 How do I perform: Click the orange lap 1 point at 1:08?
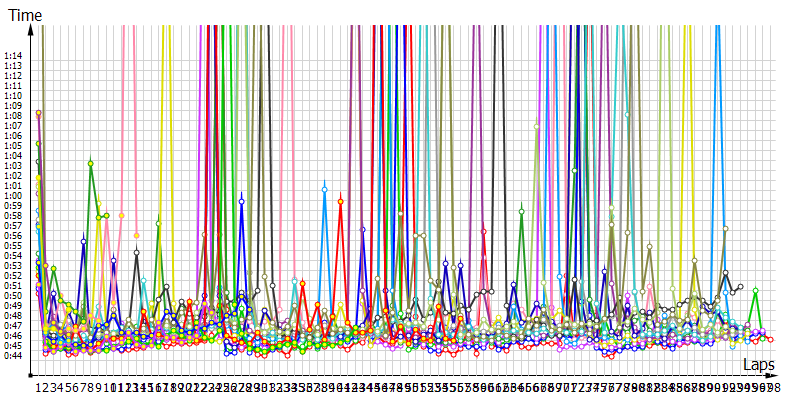tap(39, 113)
